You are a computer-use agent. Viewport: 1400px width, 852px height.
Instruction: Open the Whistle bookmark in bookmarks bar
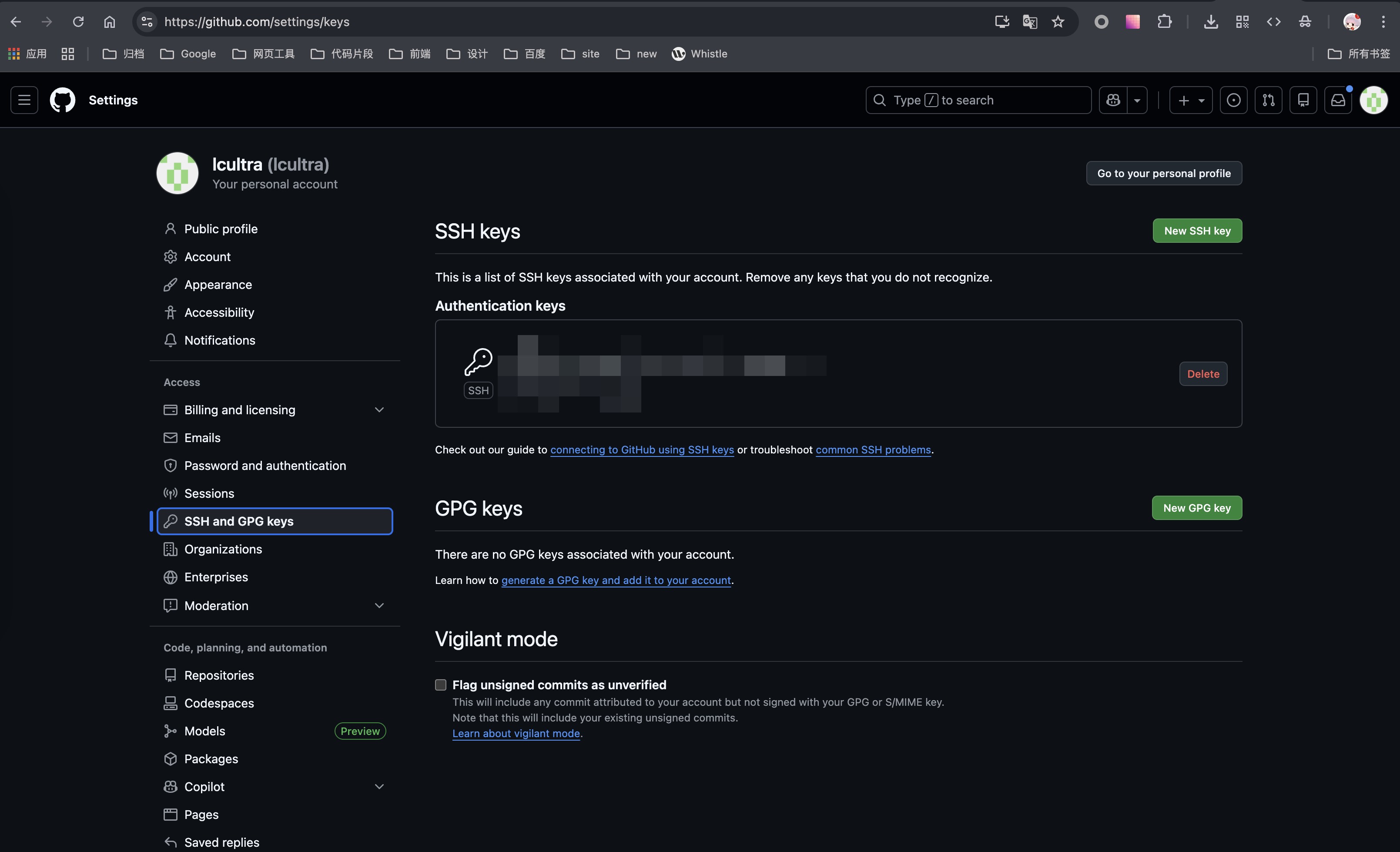tap(700, 54)
